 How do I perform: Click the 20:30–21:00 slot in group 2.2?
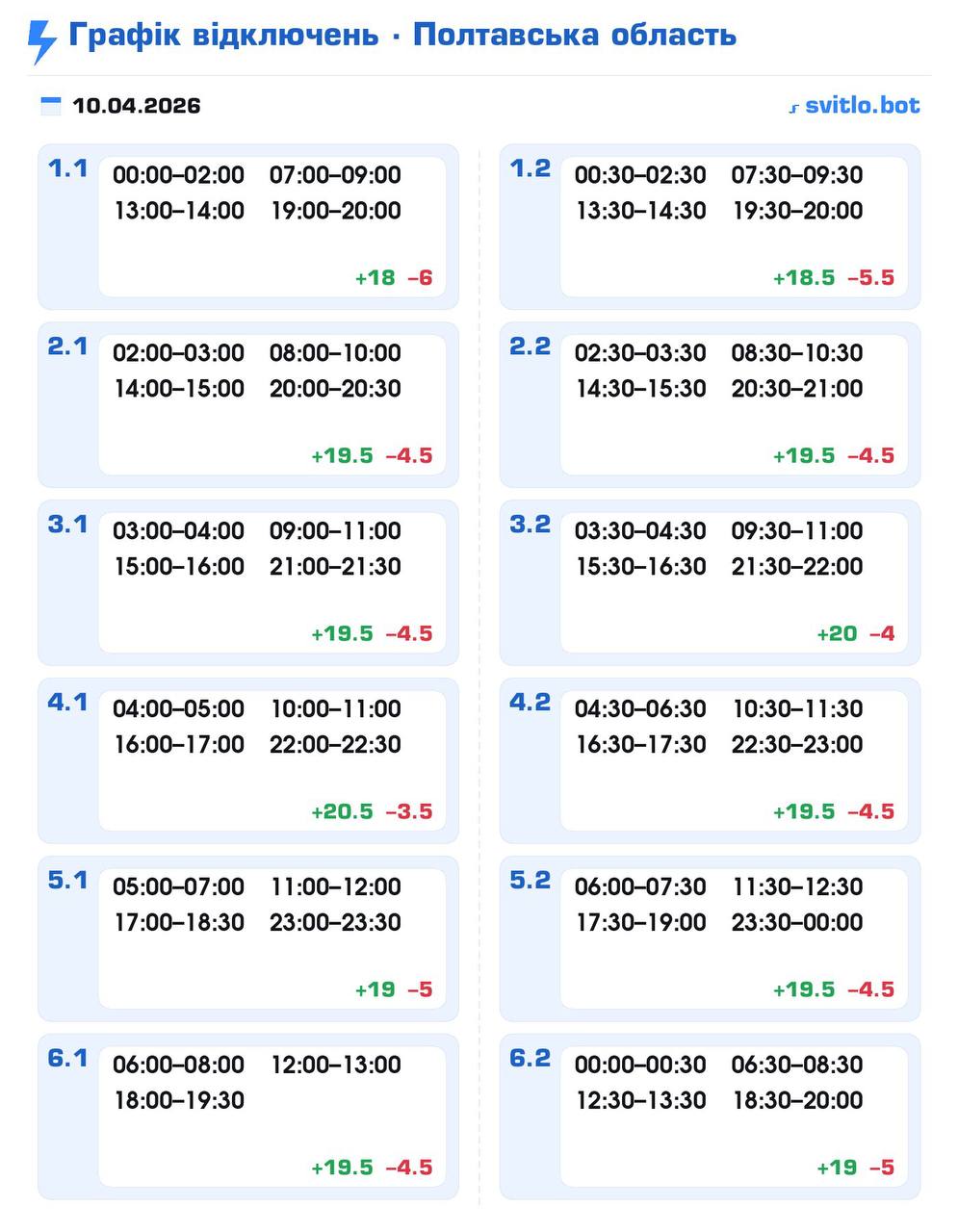click(x=797, y=389)
